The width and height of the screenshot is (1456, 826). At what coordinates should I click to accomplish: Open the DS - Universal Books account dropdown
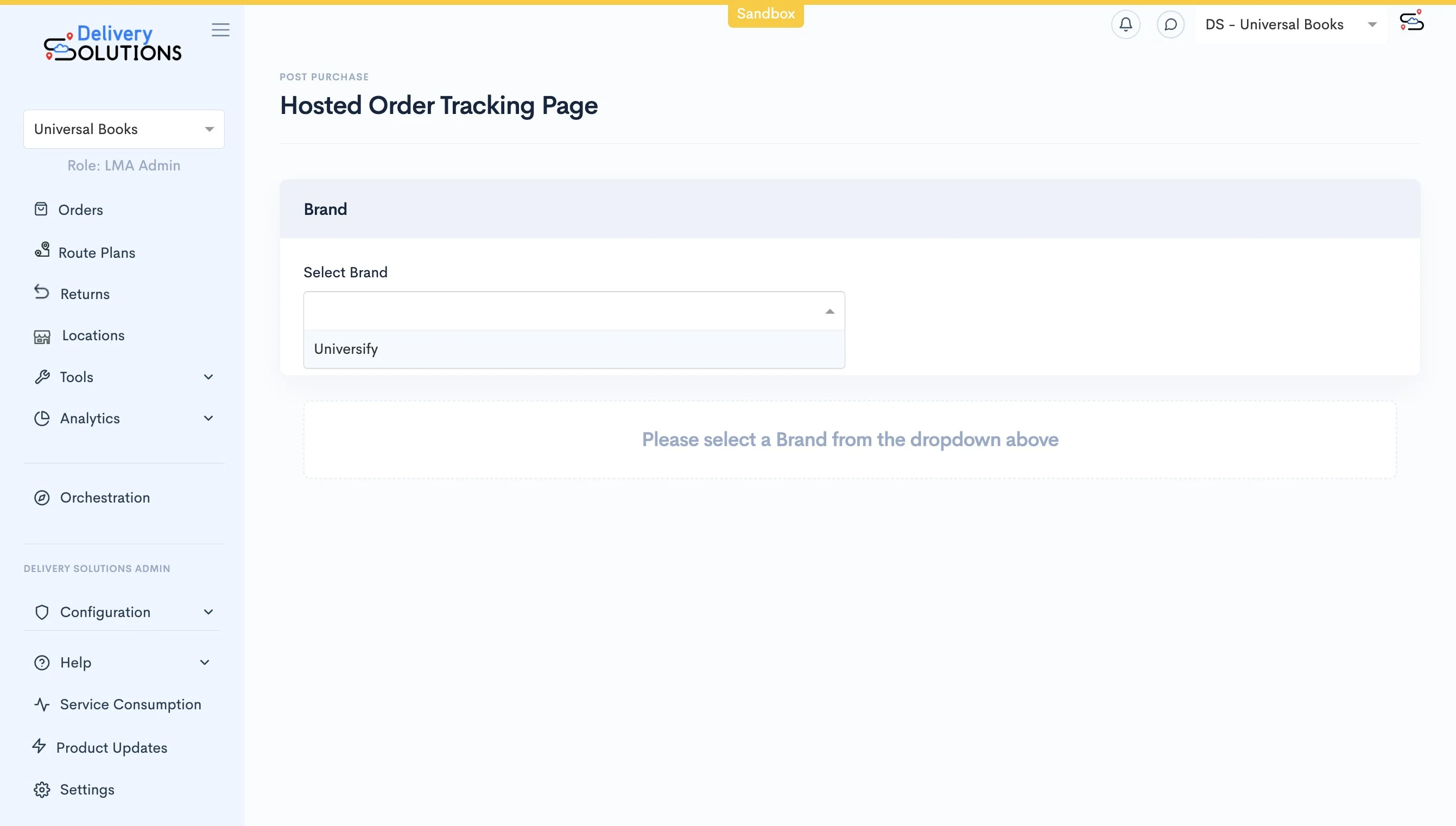pyautogui.click(x=1290, y=24)
